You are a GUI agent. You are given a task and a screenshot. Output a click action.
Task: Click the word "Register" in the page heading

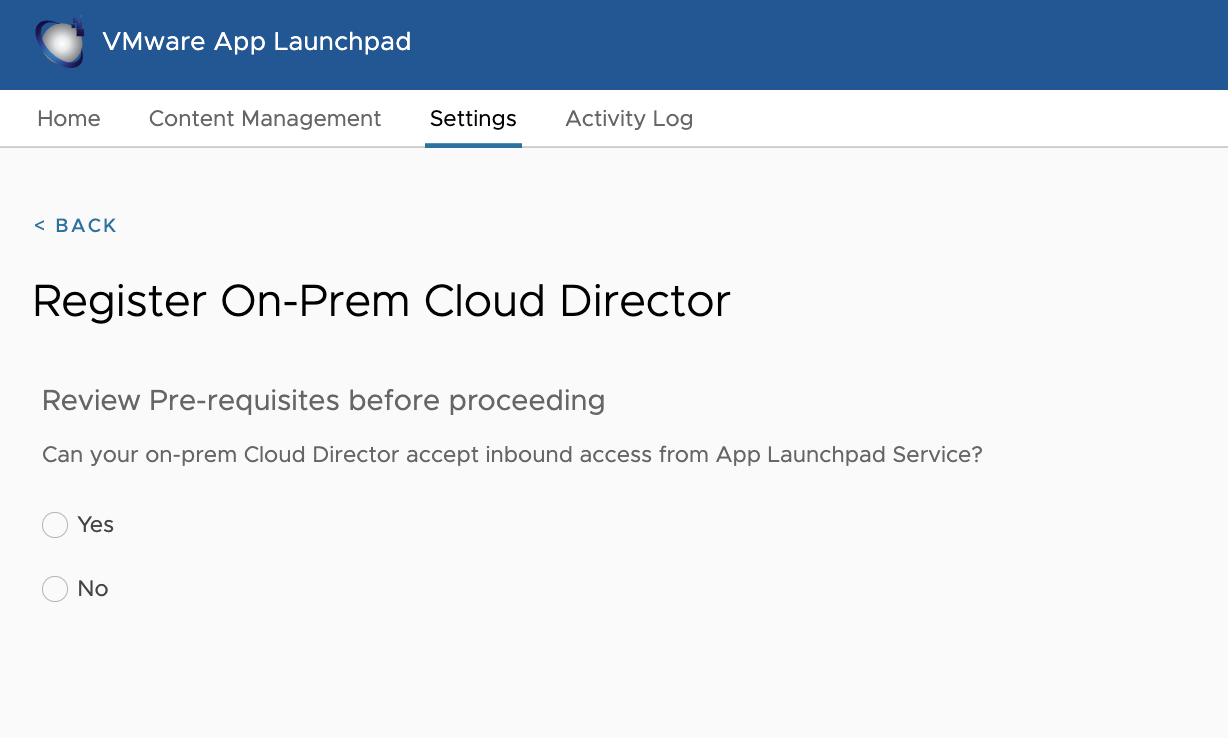(x=120, y=301)
